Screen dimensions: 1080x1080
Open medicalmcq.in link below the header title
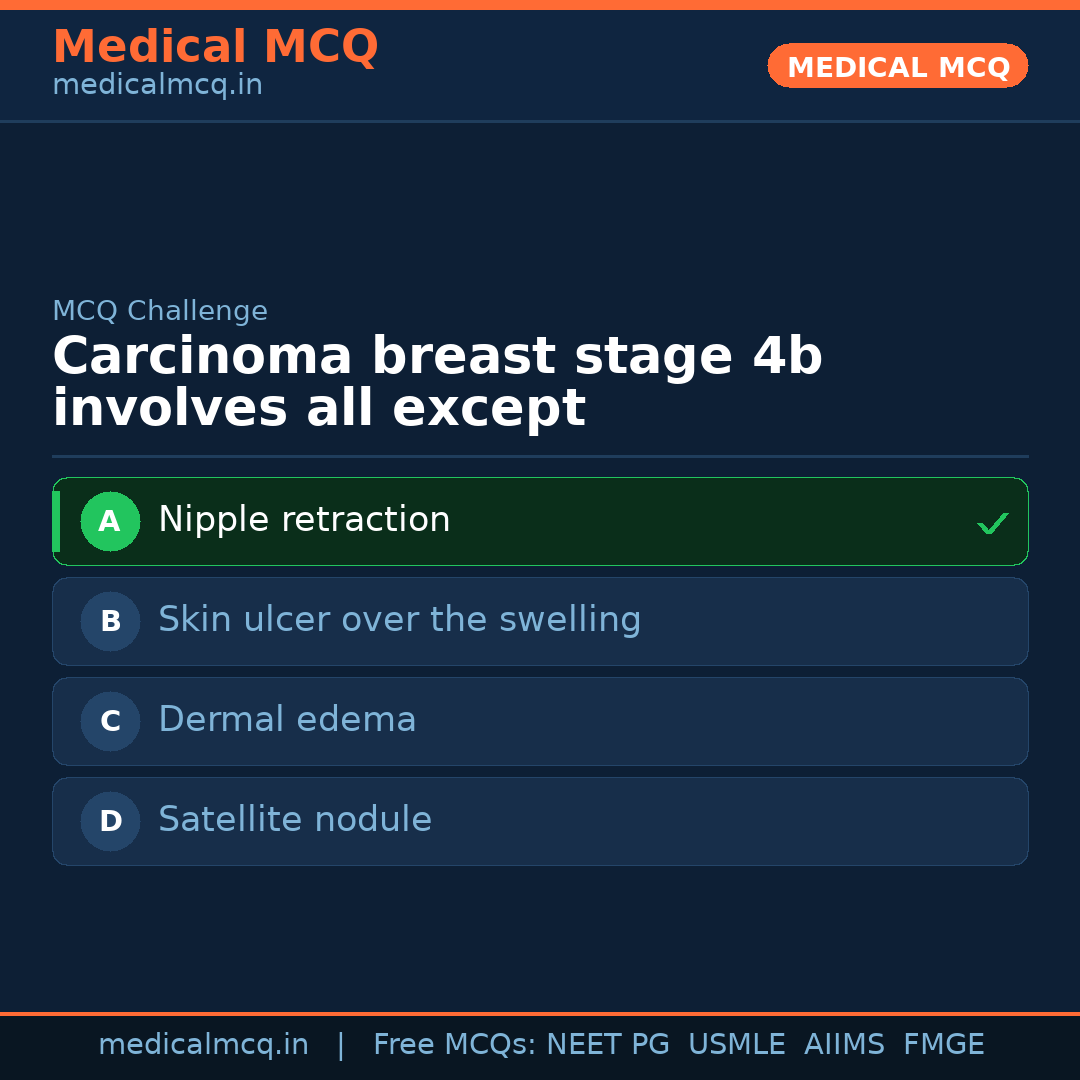[157, 86]
